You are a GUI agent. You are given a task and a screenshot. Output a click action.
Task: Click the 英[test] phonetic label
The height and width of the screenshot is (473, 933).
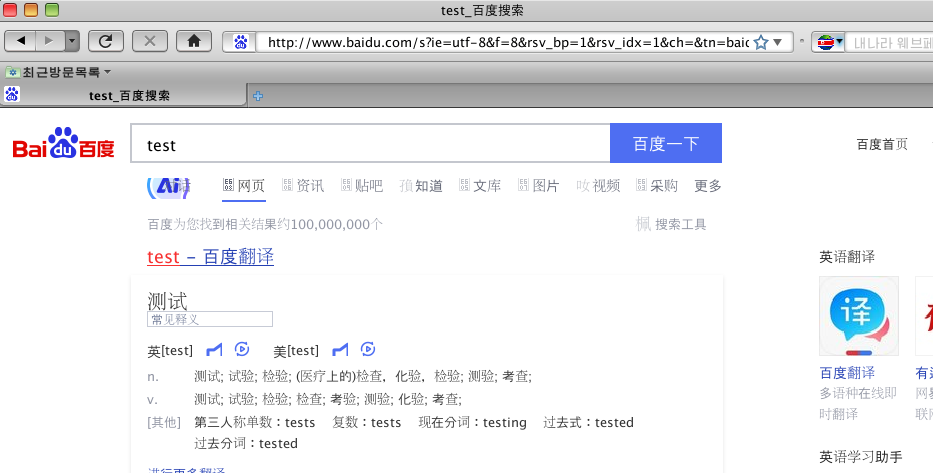[170, 351]
